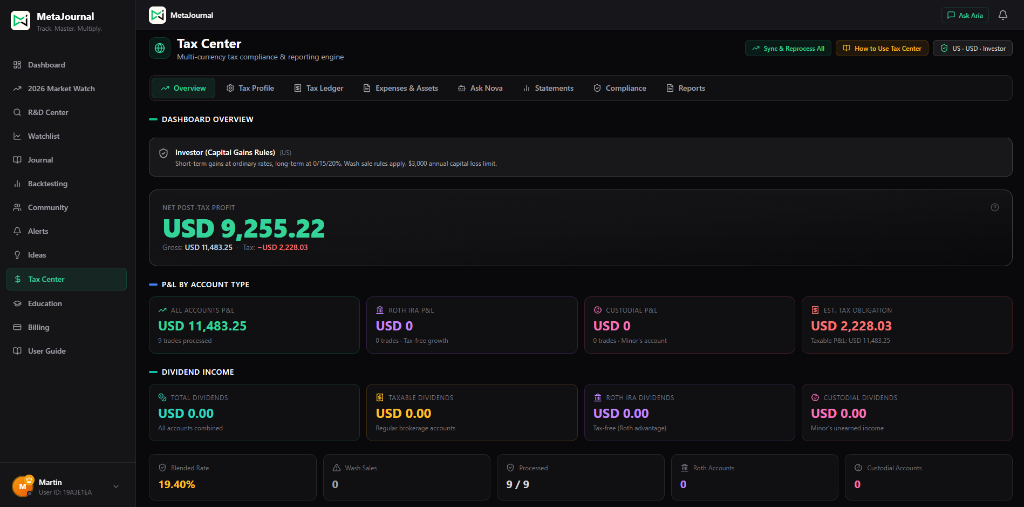Click the Total Dividends card icon
Viewport: 1024px width, 507px height.
coord(162,397)
